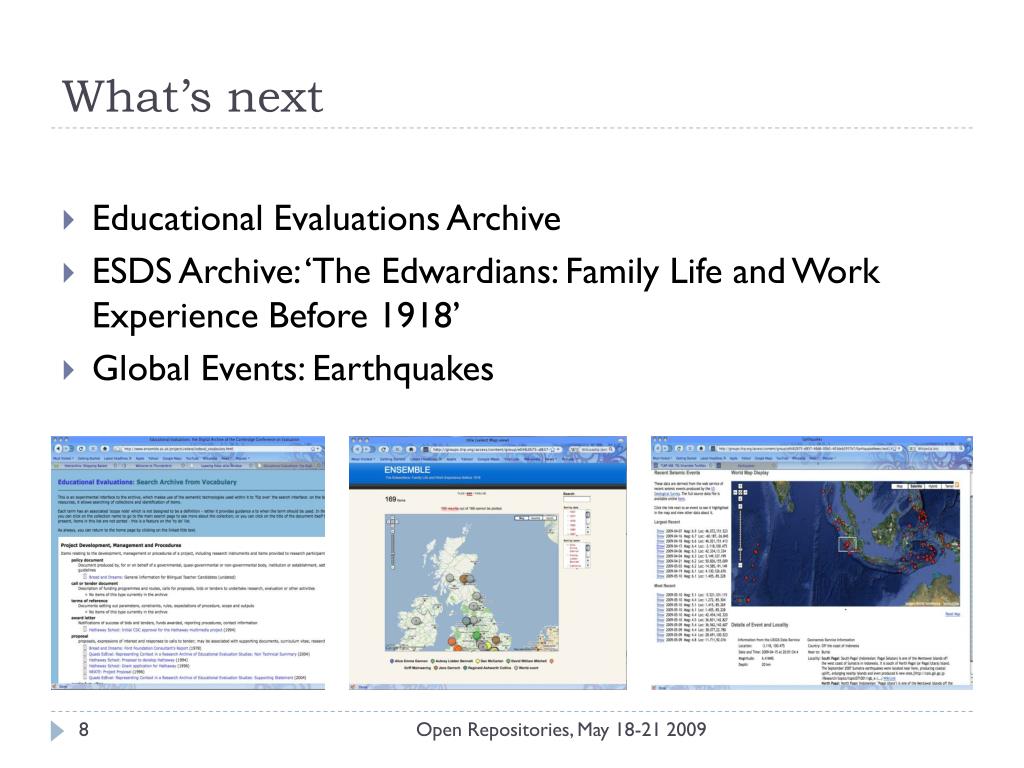Click the back button in the Earthquakes browser window

(658, 449)
